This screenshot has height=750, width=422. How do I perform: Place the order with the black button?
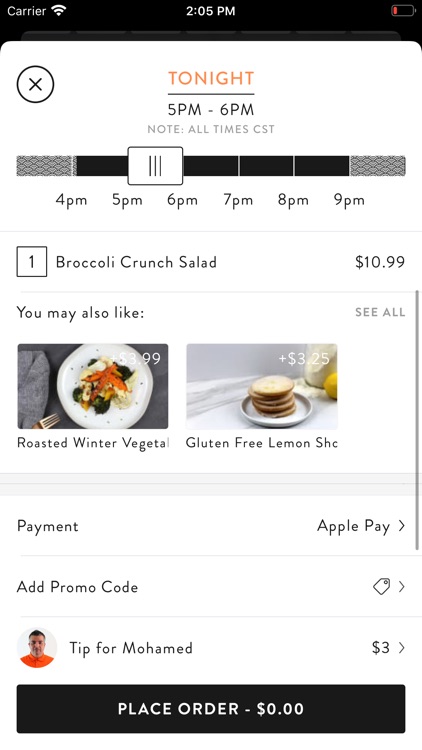211,708
